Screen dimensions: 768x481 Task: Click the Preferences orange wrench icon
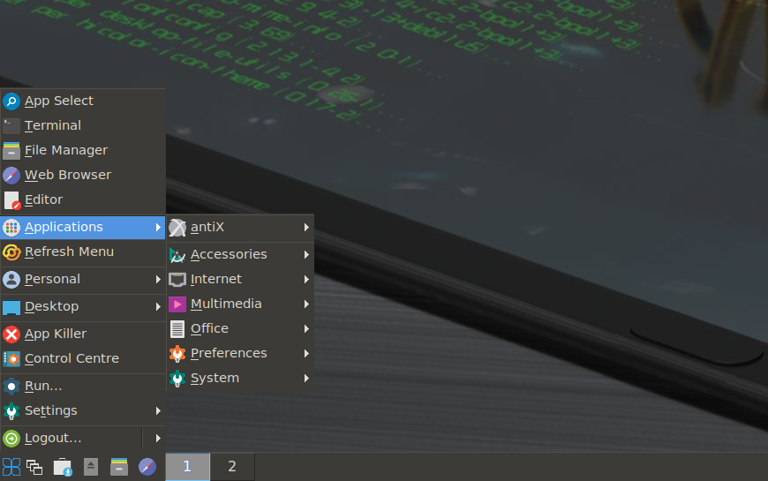pyautogui.click(x=177, y=354)
